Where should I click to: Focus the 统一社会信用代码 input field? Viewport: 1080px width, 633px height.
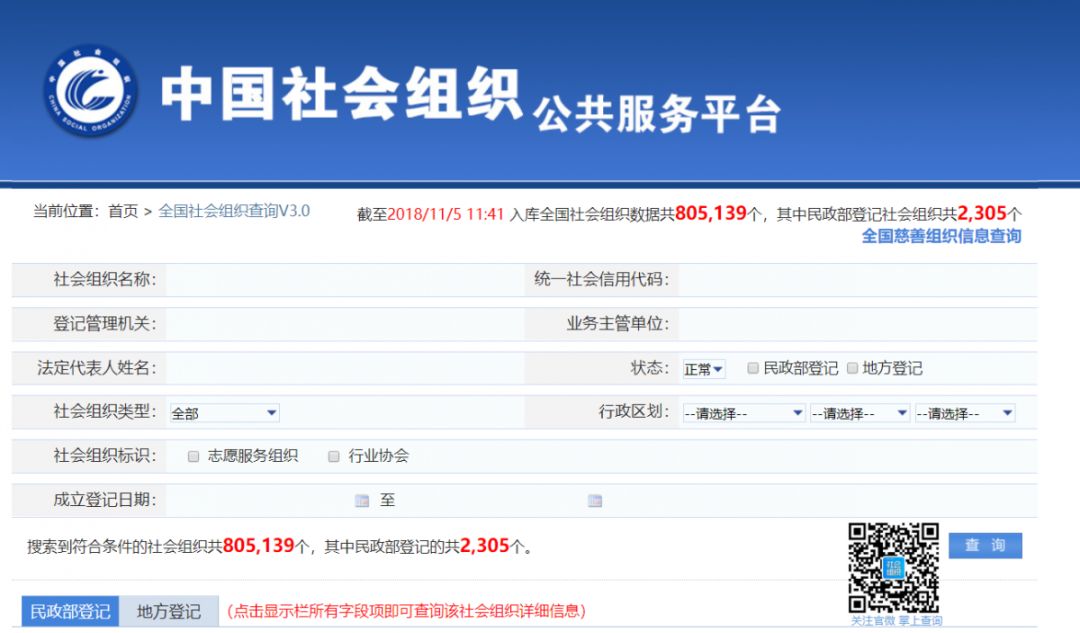(x=855, y=279)
